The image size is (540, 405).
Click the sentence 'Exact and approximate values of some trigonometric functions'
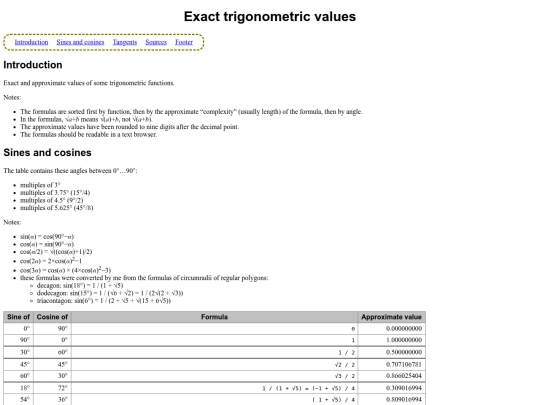tap(89, 83)
